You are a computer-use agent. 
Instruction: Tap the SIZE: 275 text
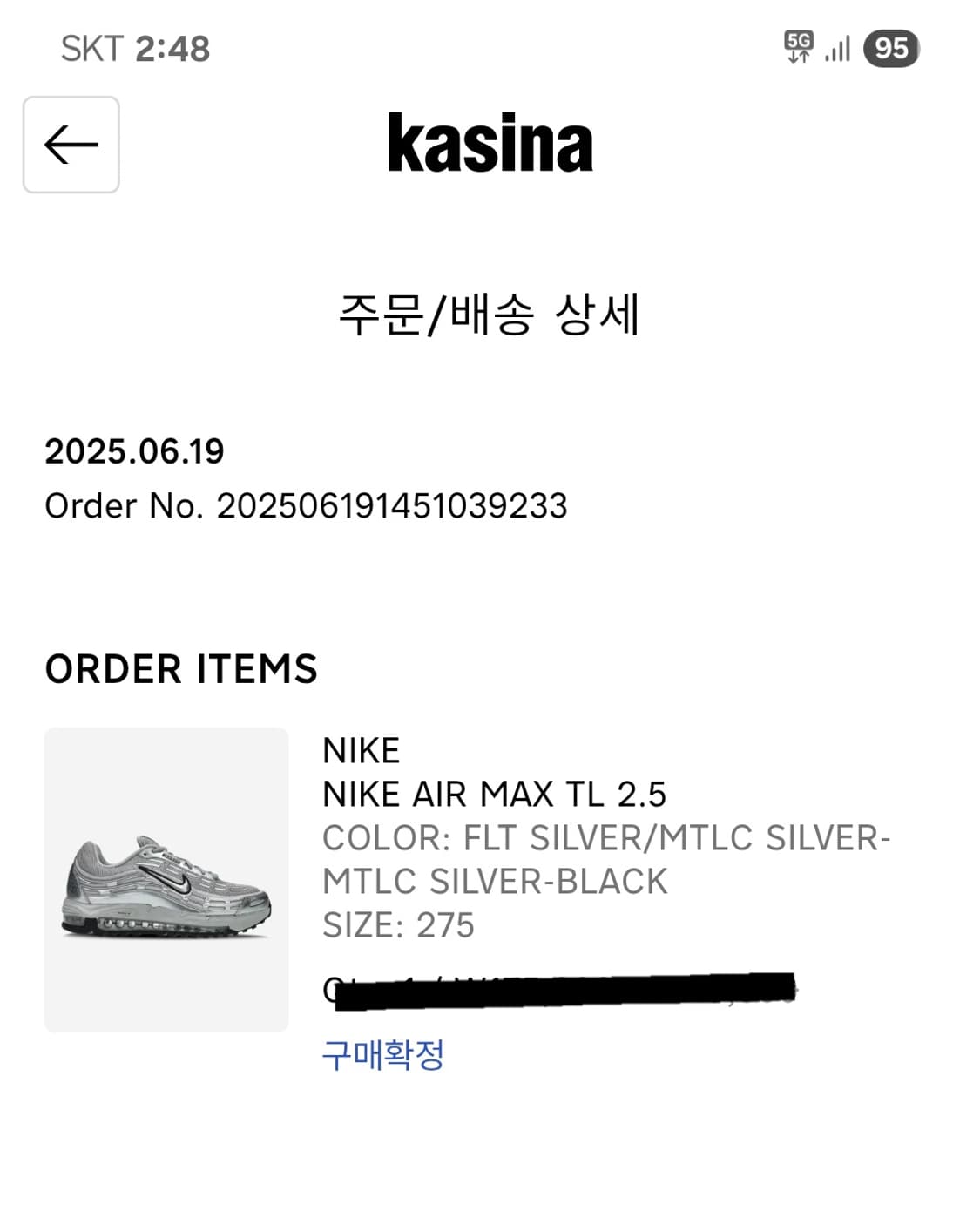pos(398,924)
